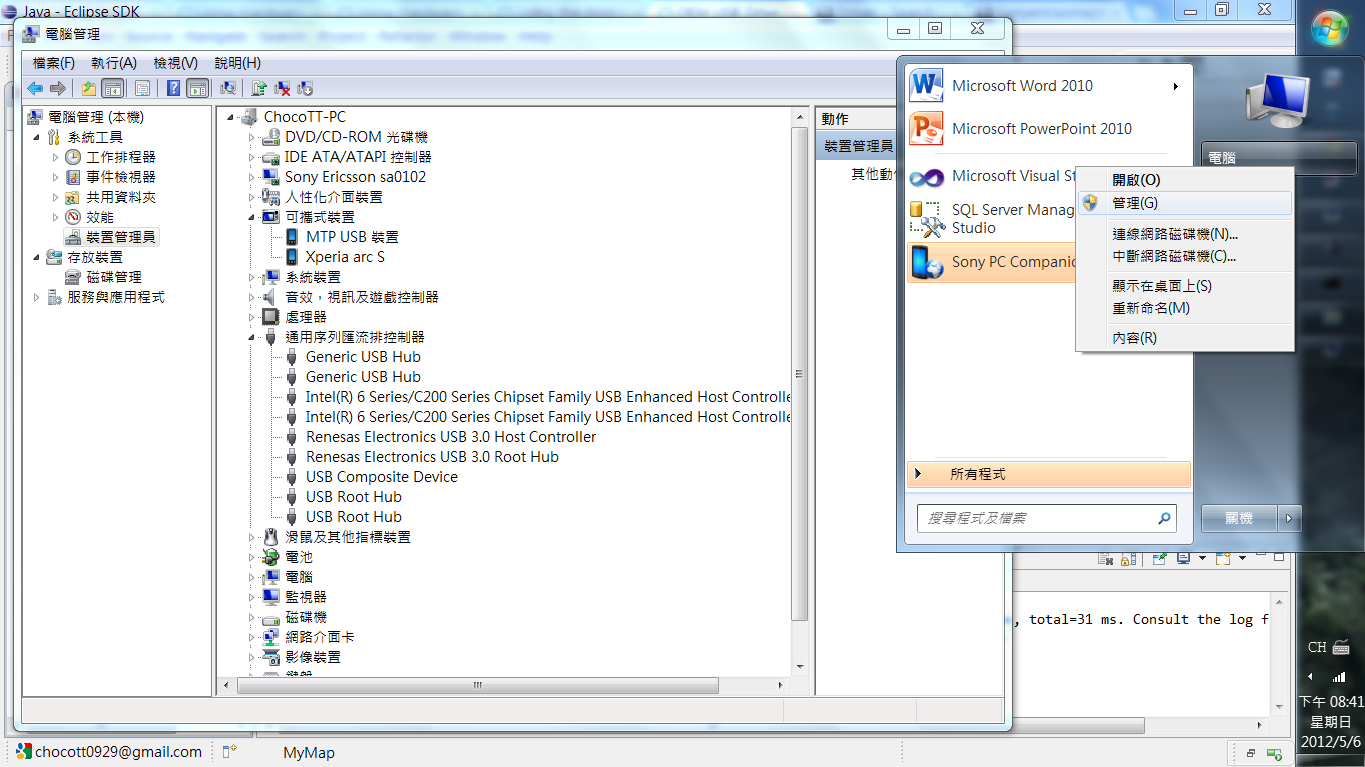Open SQL Server Management Studio entry

992,219
